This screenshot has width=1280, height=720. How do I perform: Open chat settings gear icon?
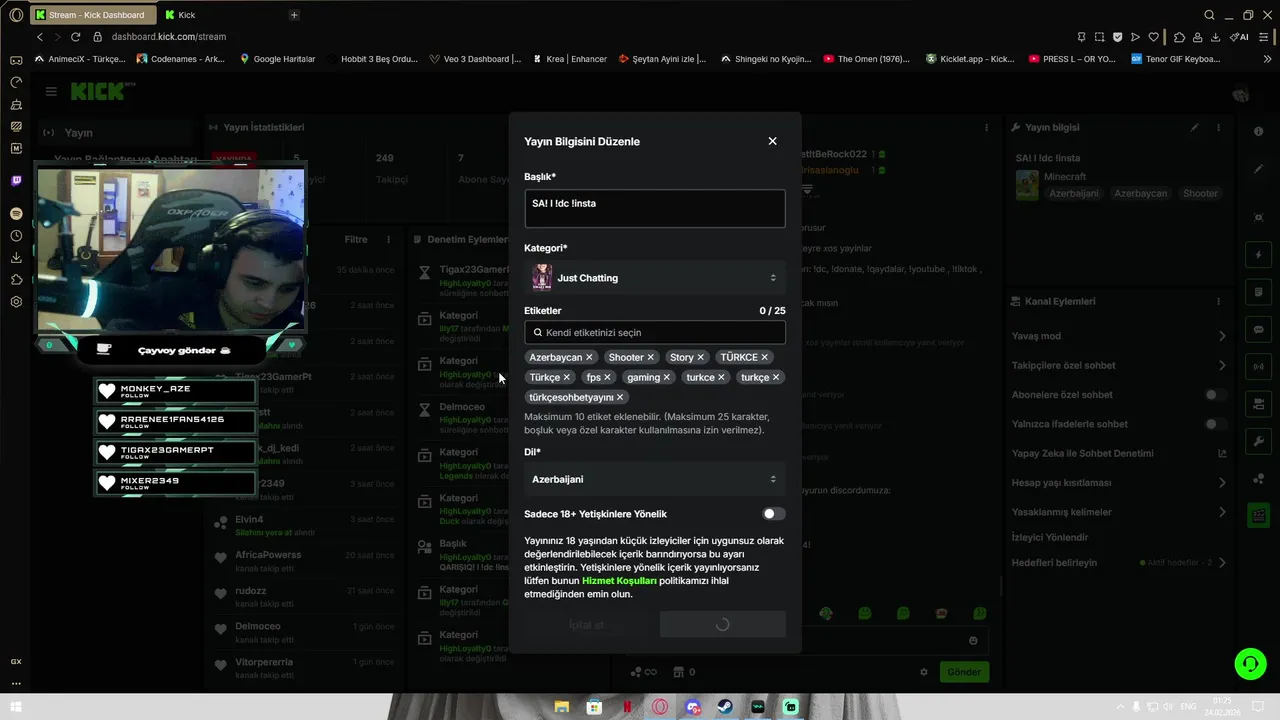[923, 672]
